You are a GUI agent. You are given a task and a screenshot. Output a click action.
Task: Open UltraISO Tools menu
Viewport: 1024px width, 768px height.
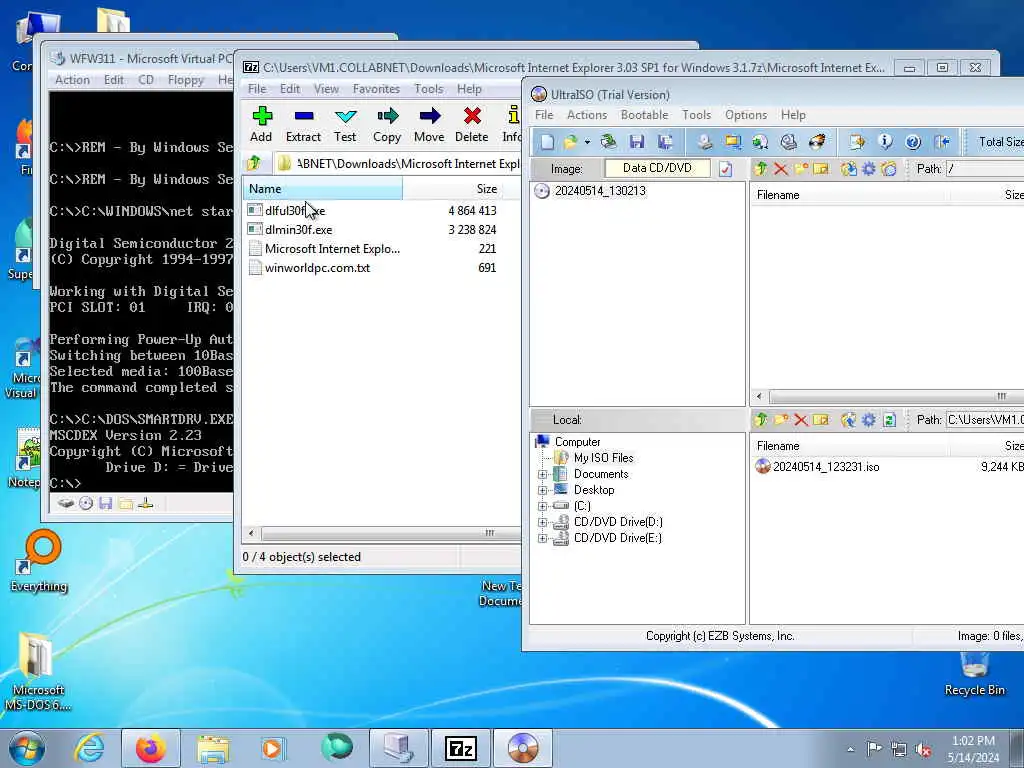696,115
